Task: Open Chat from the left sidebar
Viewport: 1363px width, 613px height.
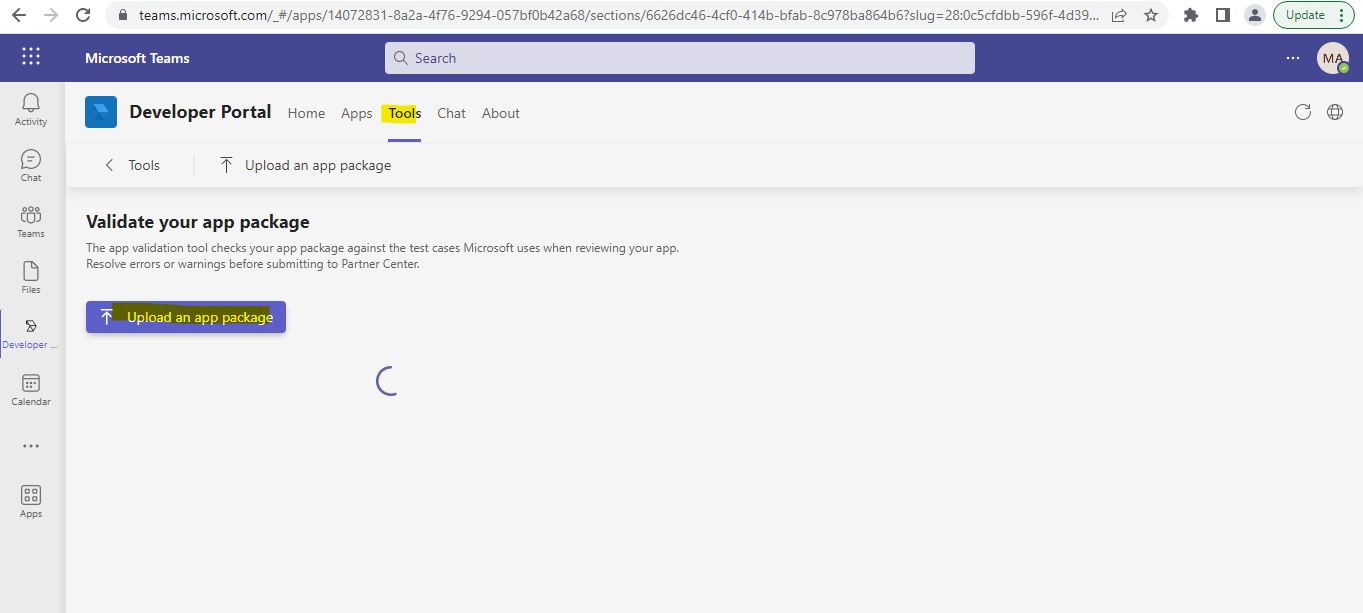Action: click(x=30, y=163)
